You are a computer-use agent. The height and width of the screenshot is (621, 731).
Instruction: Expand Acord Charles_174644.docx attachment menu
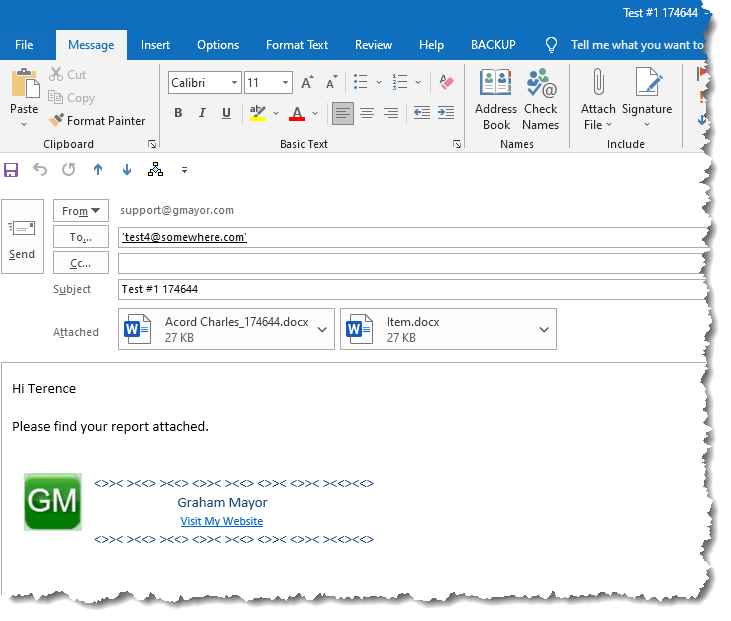click(x=322, y=330)
